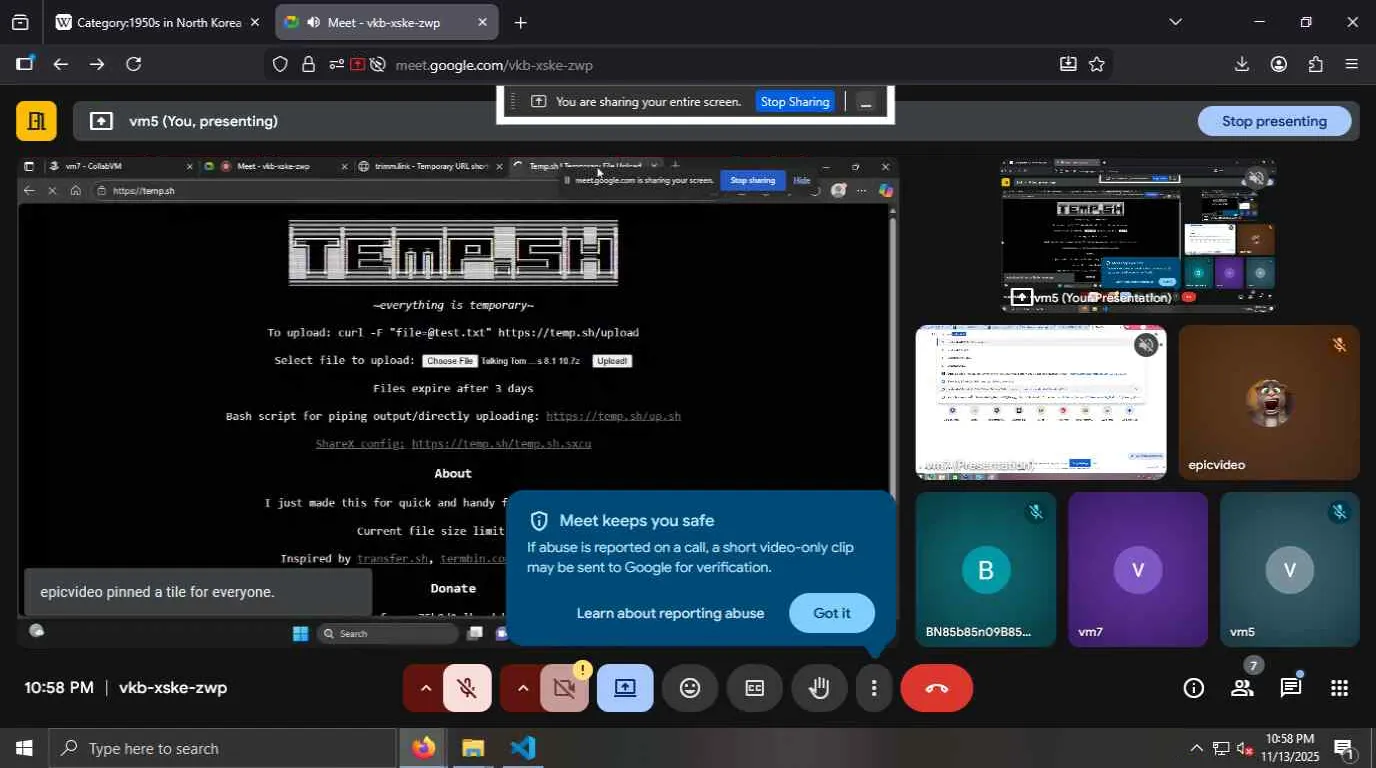Open Firefox View icon
This screenshot has height=768, width=1376.
[20, 22]
